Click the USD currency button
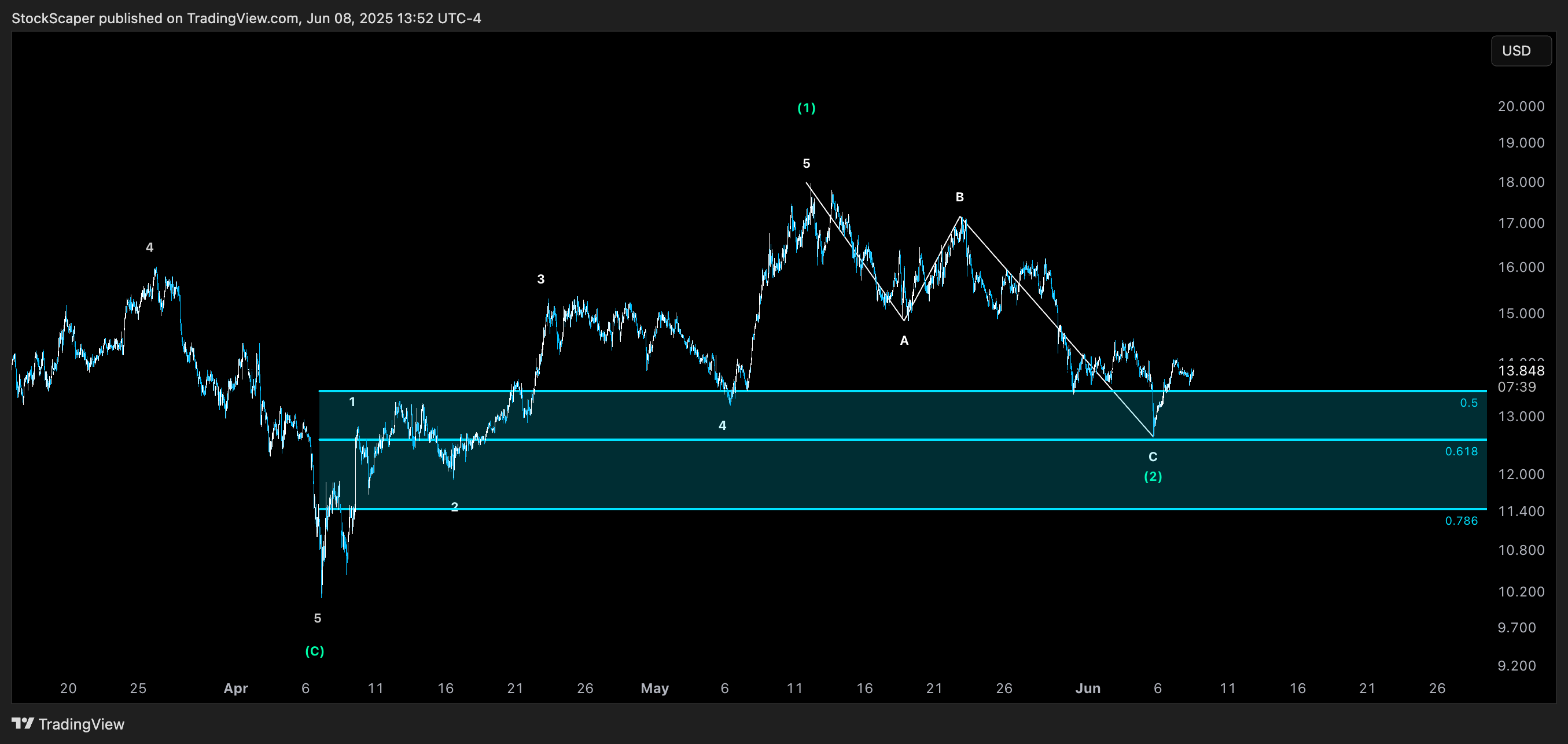Image resolution: width=1568 pixels, height=744 pixels. click(1521, 51)
